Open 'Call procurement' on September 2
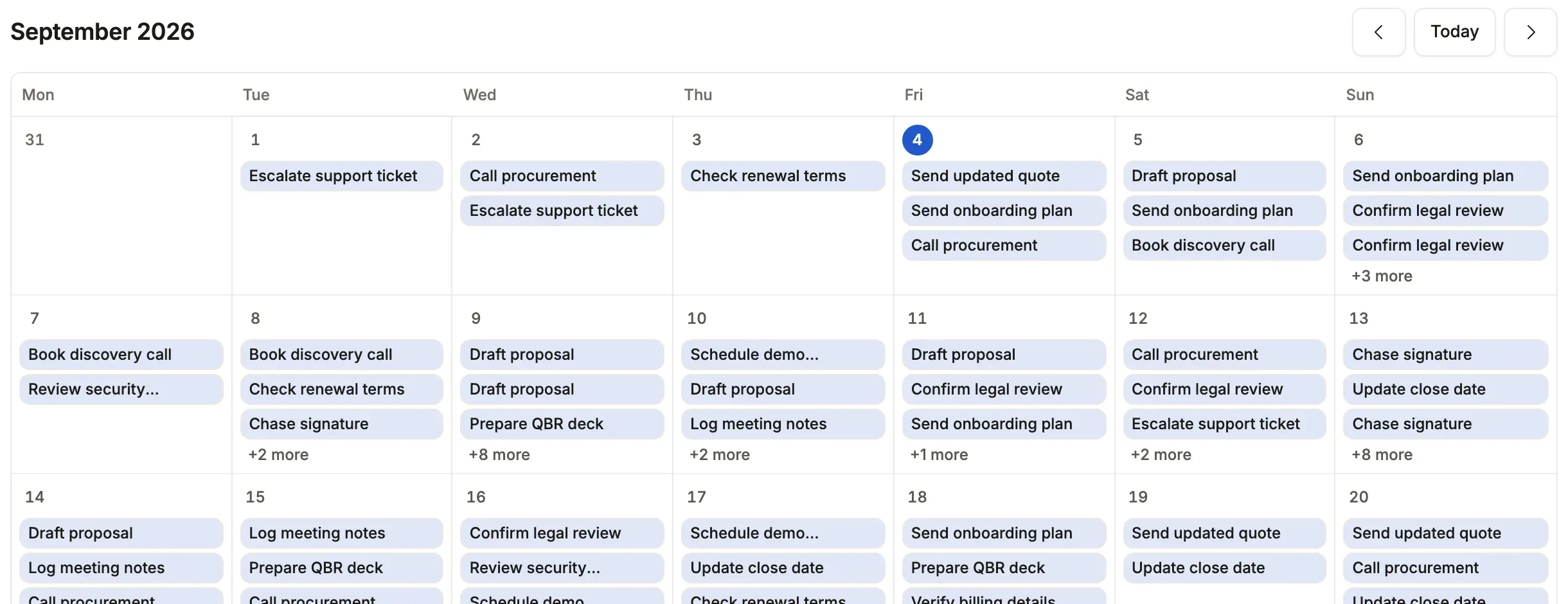 pos(562,176)
